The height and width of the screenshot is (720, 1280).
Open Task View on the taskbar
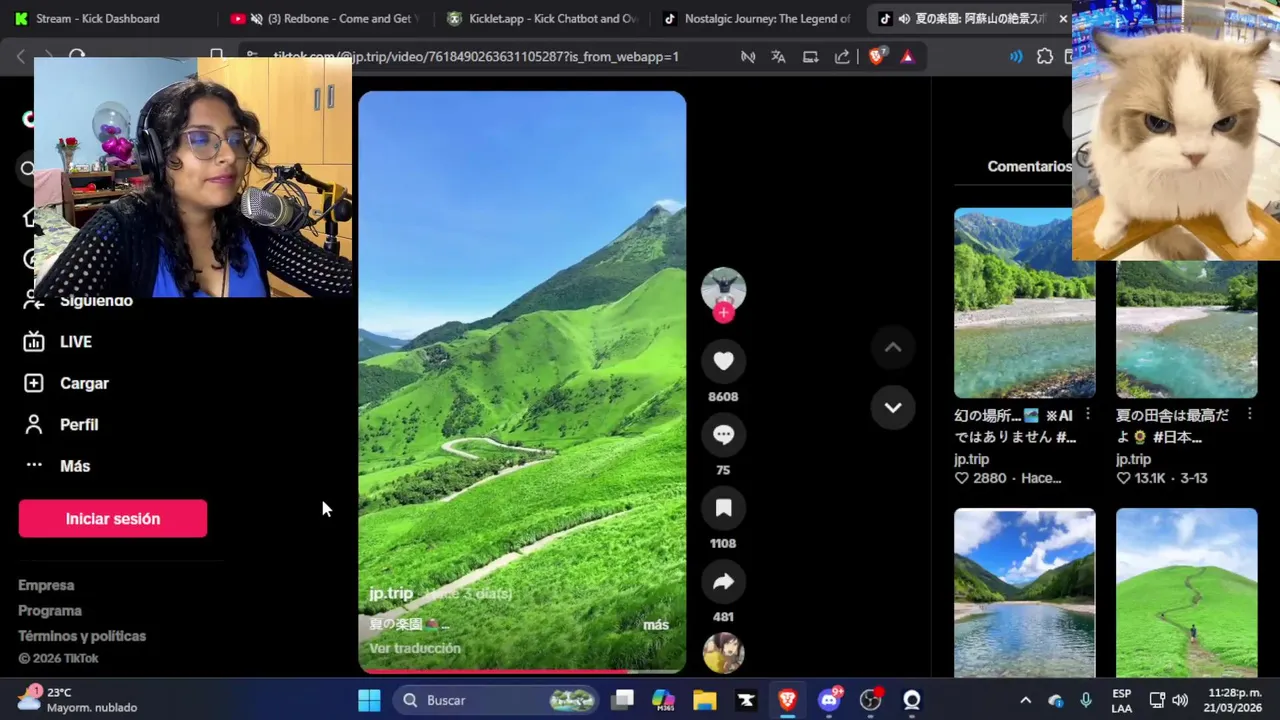click(623, 700)
